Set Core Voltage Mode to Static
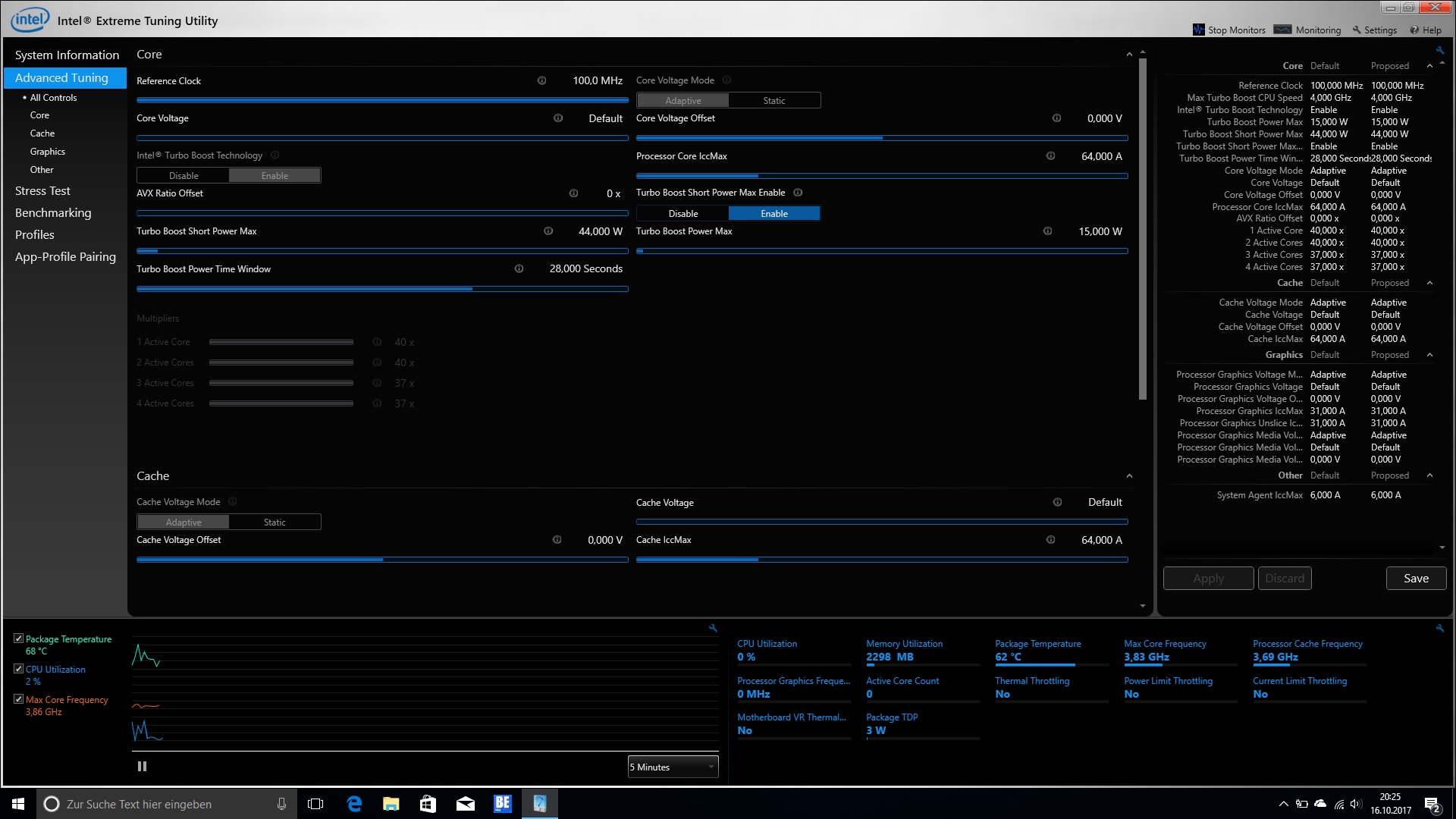This screenshot has height=819, width=1456. tap(774, 100)
